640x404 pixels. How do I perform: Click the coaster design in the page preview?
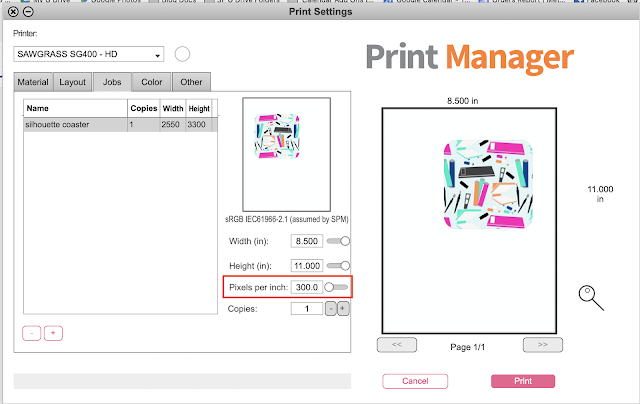(488, 184)
